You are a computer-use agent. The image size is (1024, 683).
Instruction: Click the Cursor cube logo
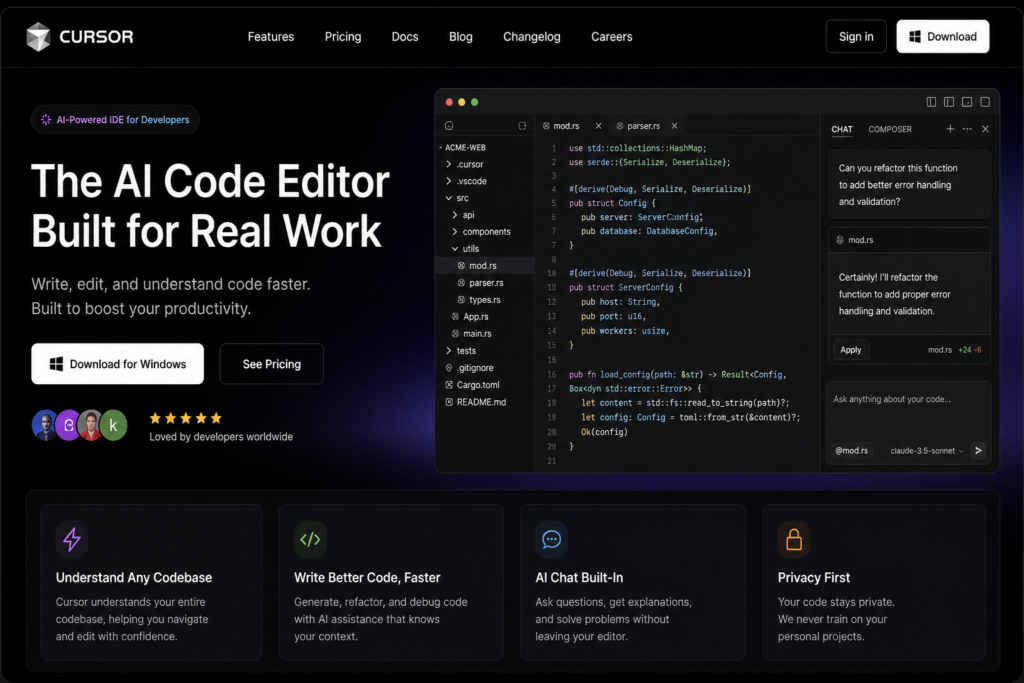[x=38, y=37]
